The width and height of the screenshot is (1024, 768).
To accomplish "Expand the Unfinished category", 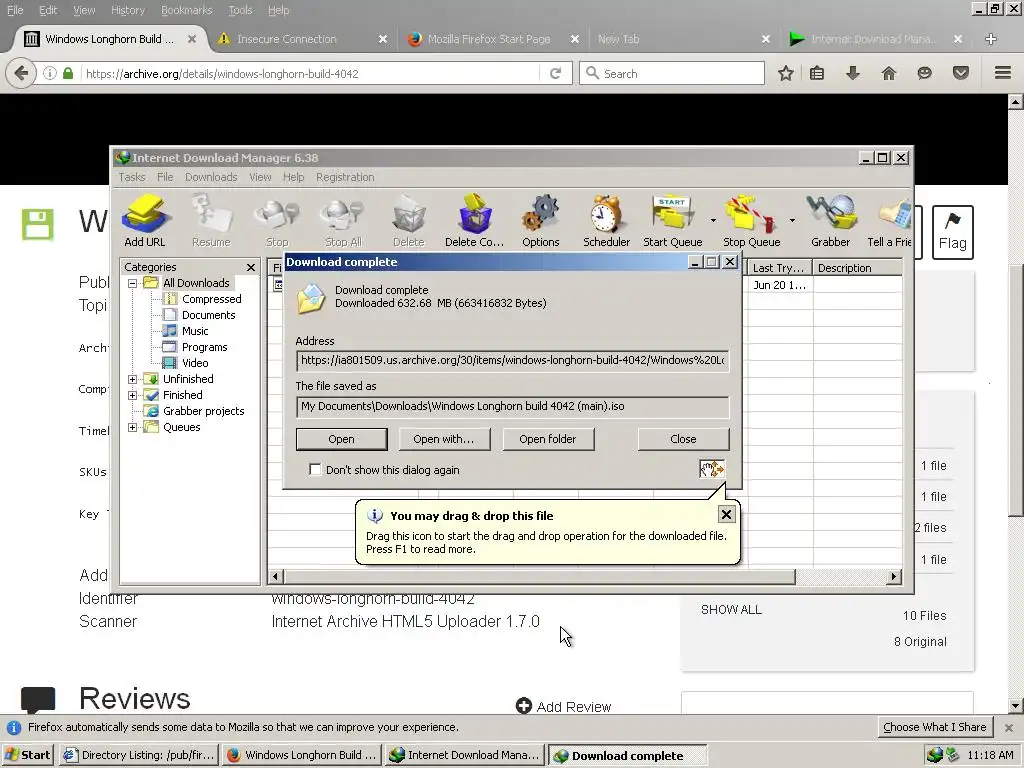I will (x=133, y=379).
